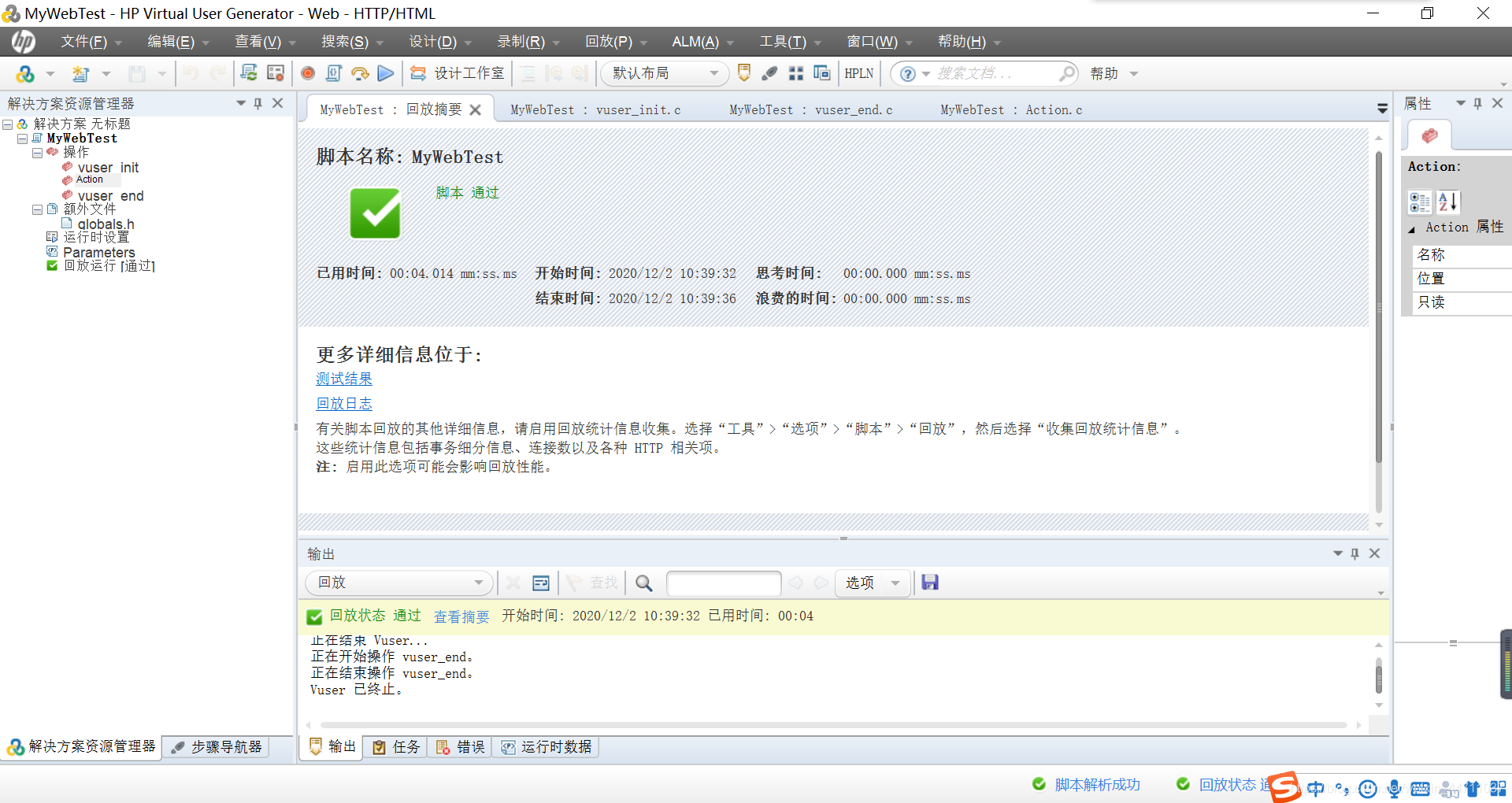Pin the 解决方案资源管理器 panel
The image size is (1512, 803).
258,103
